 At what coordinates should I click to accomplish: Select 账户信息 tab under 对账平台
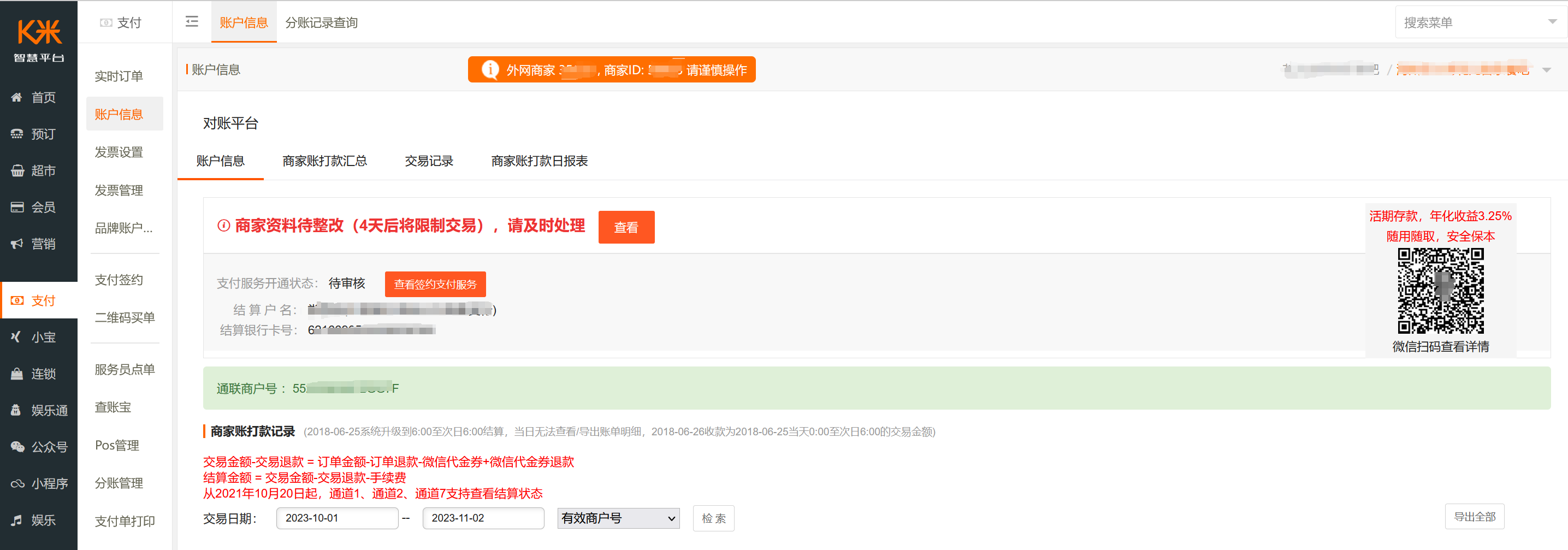pyautogui.click(x=220, y=161)
